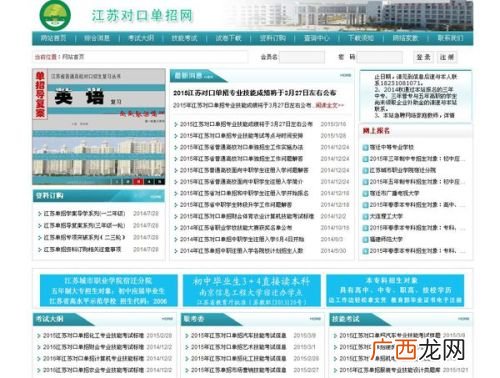Screen dimensions: 500x378
Task: Open the news item dated 2014/5/30
Action: [x=241, y=251]
